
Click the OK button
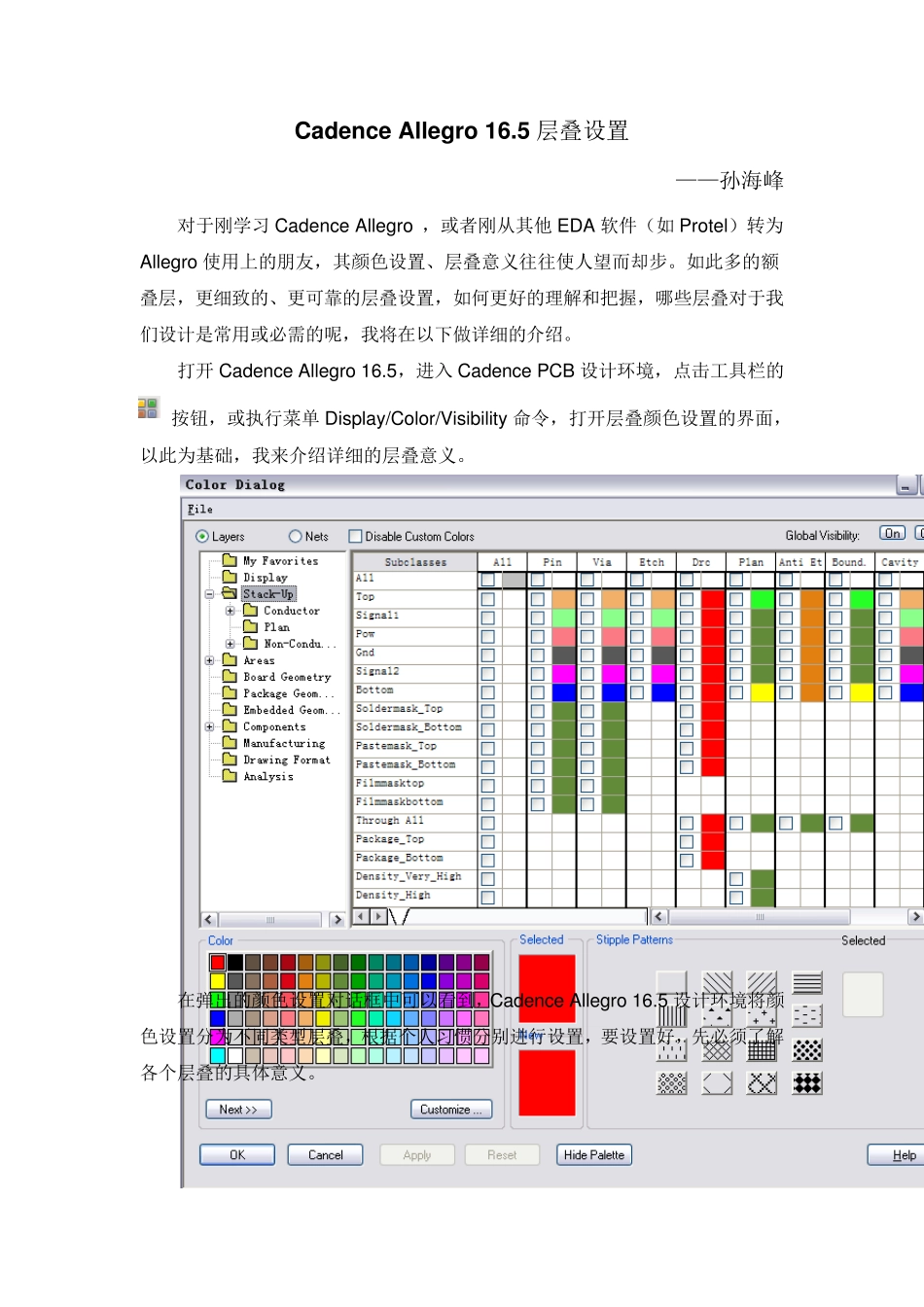pos(237,1154)
